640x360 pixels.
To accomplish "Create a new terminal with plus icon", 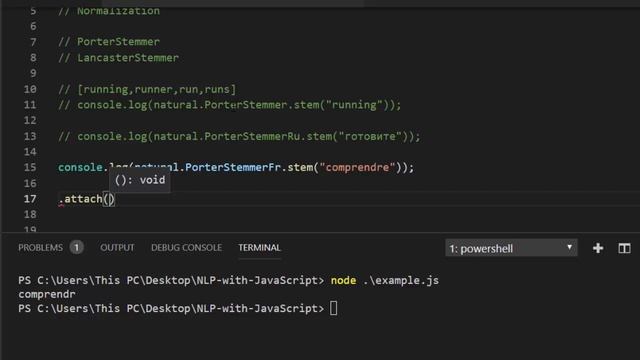I will tap(598, 248).
